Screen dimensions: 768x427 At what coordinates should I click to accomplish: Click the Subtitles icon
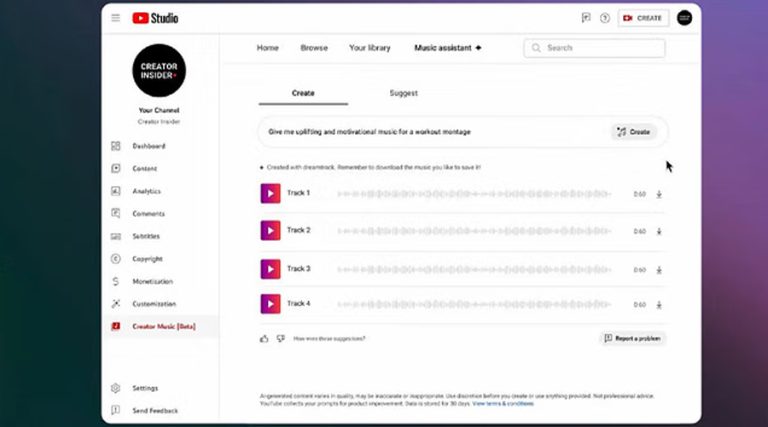(116, 237)
